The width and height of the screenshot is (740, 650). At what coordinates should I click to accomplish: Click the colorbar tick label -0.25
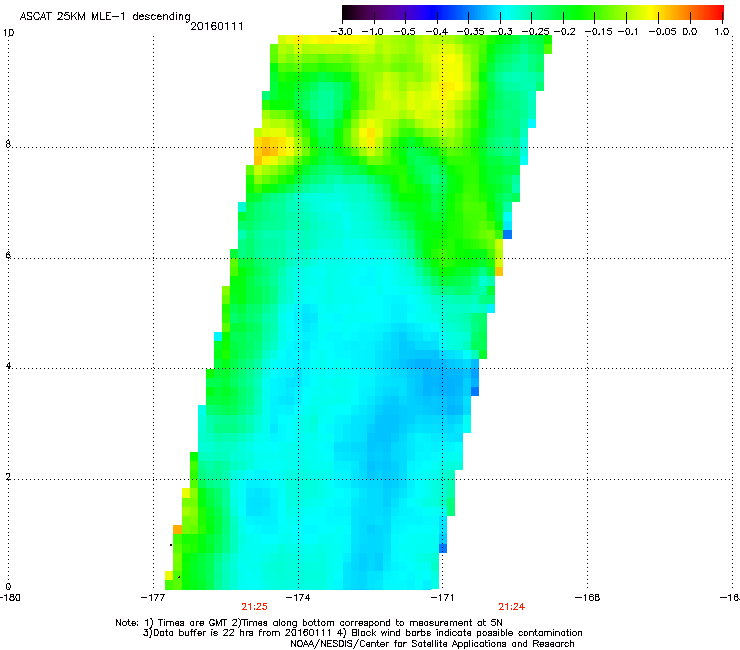pyautogui.click(x=535, y=32)
